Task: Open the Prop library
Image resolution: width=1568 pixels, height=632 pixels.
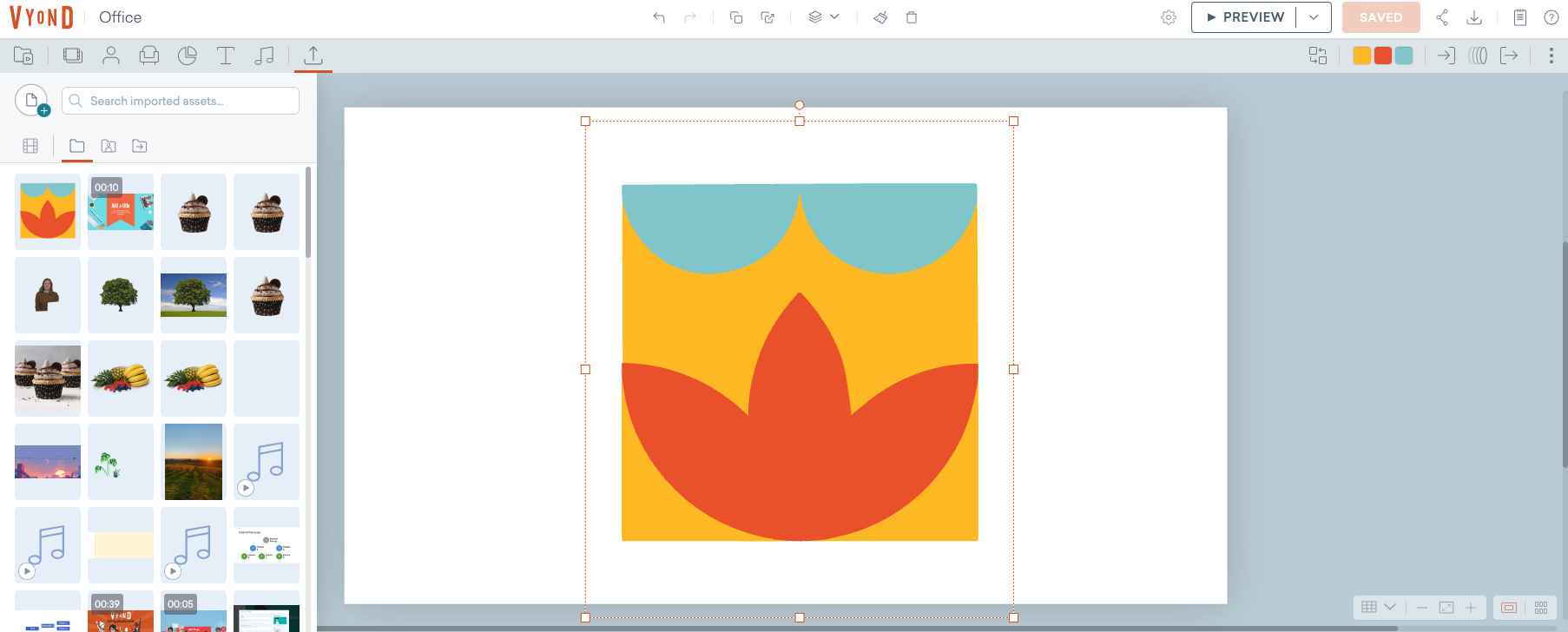Action: 149,56
